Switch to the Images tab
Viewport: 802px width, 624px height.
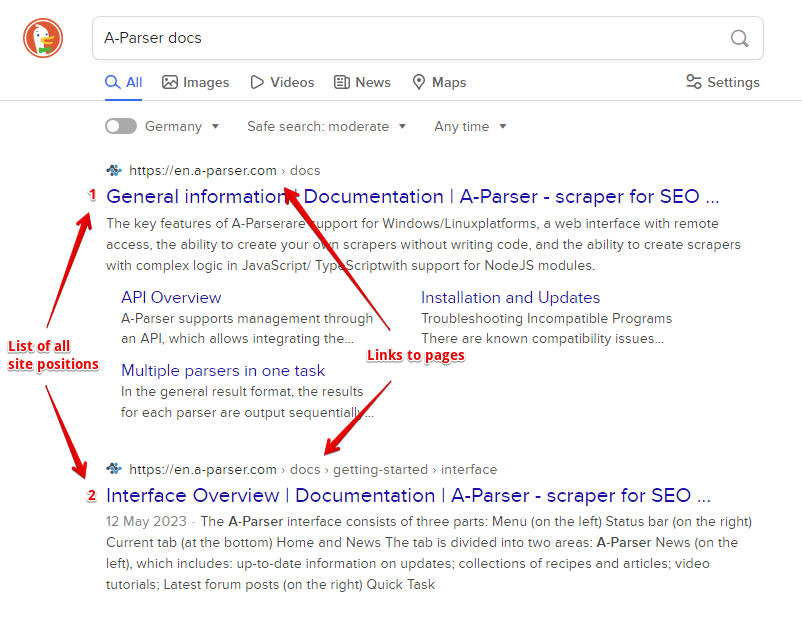196,82
